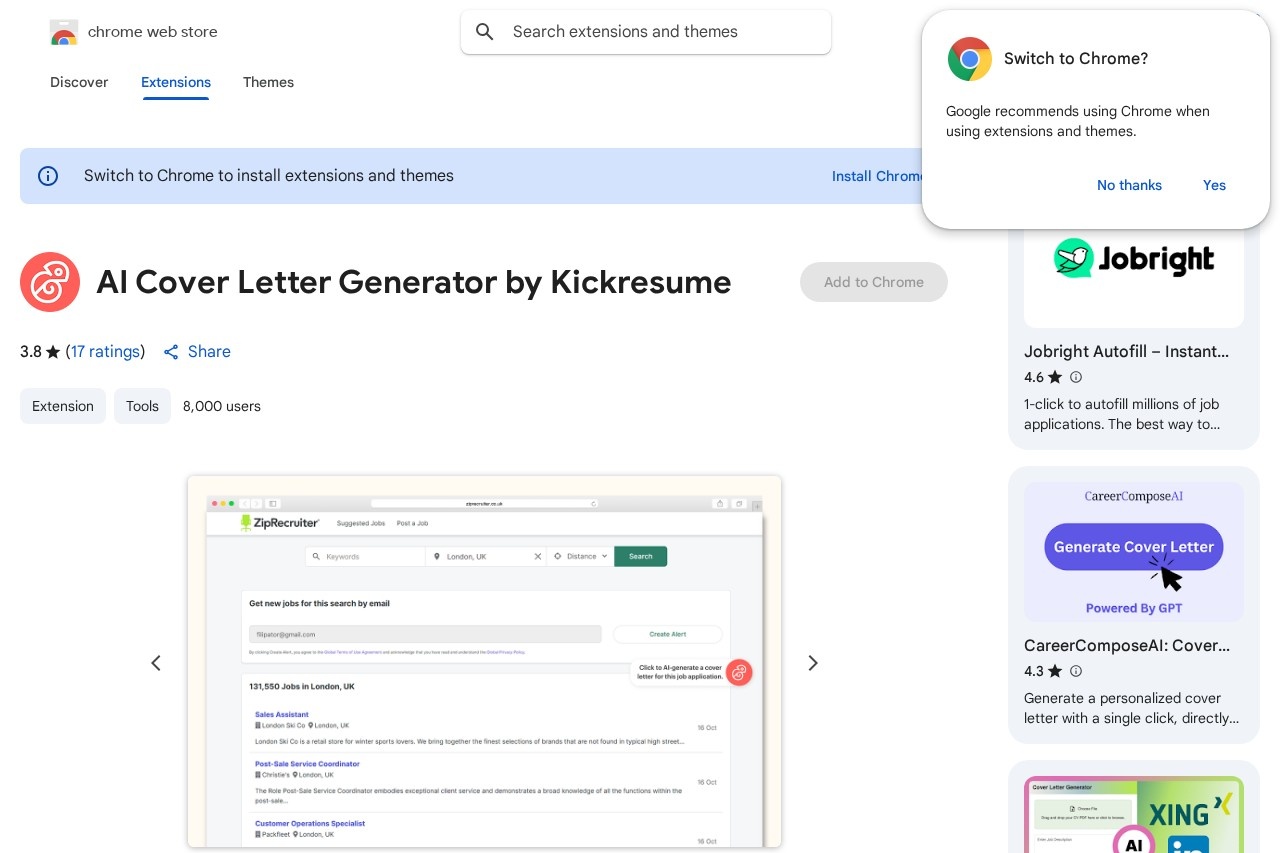Dismiss popup with No thanks

(x=1129, y=185)
